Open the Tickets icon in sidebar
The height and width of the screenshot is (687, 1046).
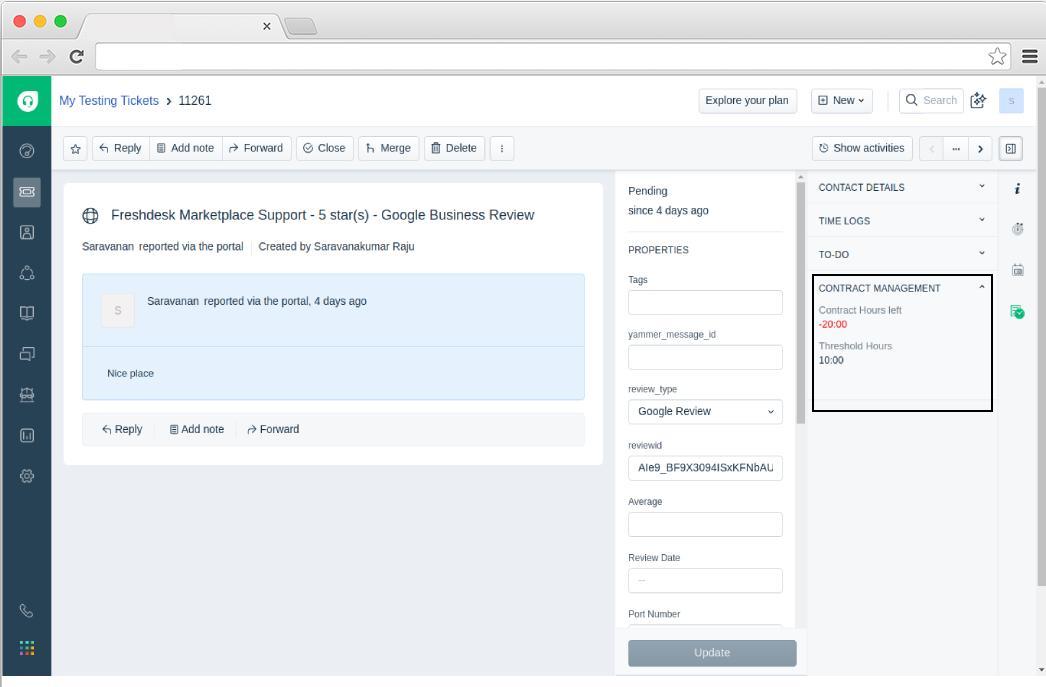tap(27, 192)
